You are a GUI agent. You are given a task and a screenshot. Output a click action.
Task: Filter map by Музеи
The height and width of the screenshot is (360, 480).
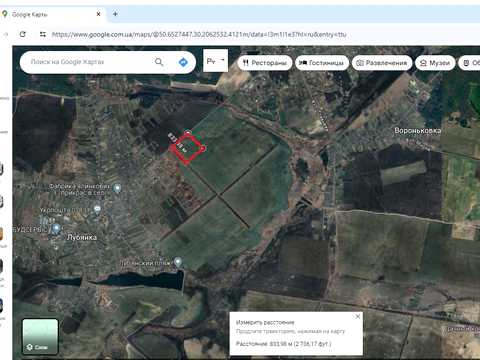(x=435, y=63)
